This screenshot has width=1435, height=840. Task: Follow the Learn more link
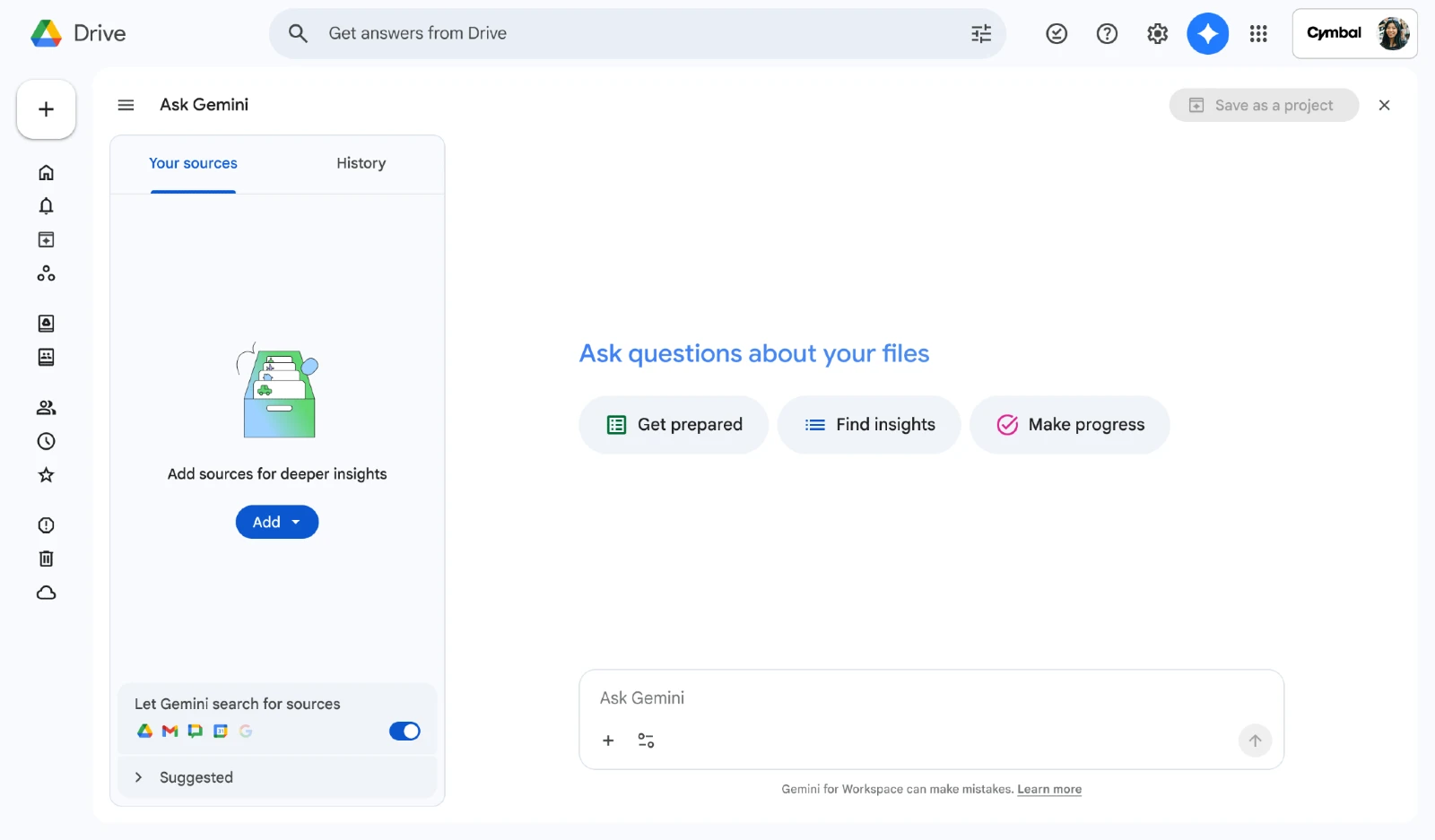1048,790
